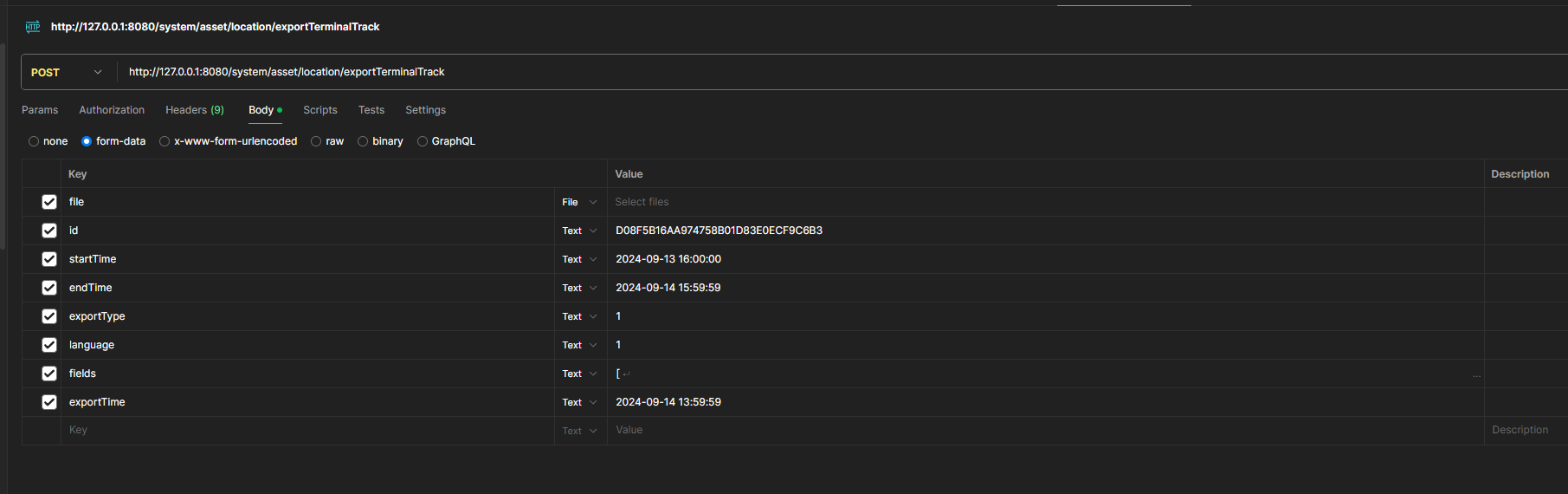Open the Authorization tab

112,110
